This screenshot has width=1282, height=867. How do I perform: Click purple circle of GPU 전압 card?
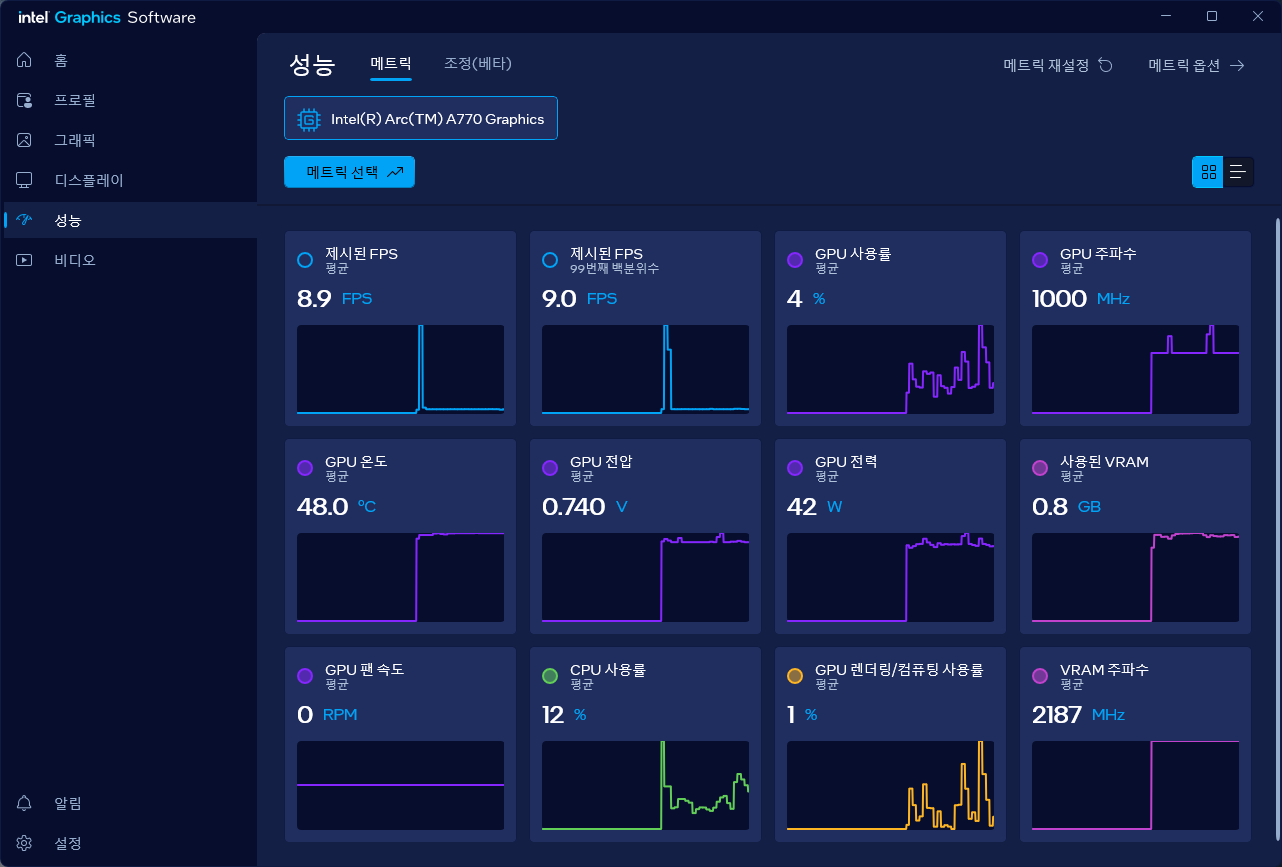[550, 468]
